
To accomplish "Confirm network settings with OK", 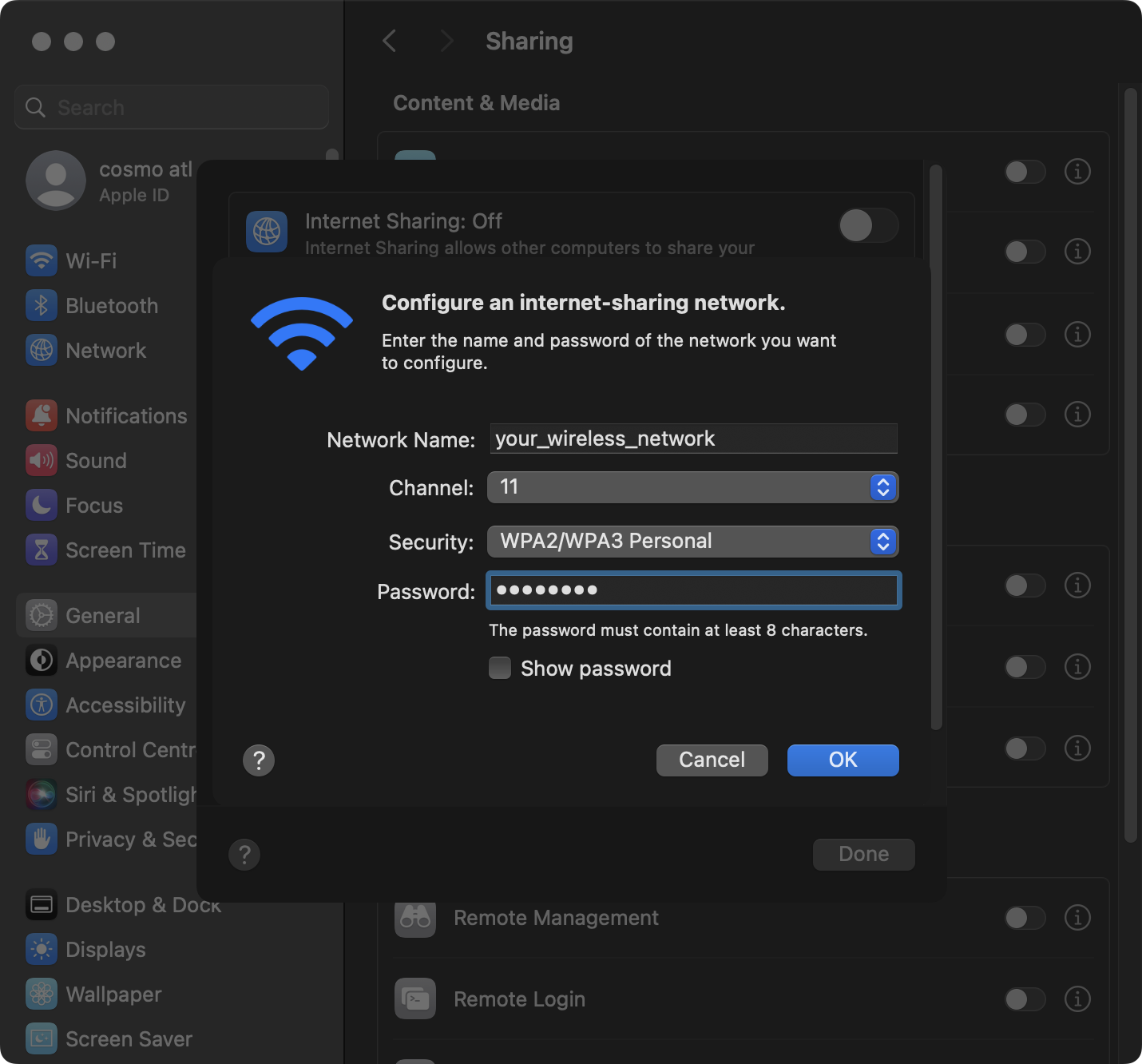I will pyautogui.click(x=843, y=760).
